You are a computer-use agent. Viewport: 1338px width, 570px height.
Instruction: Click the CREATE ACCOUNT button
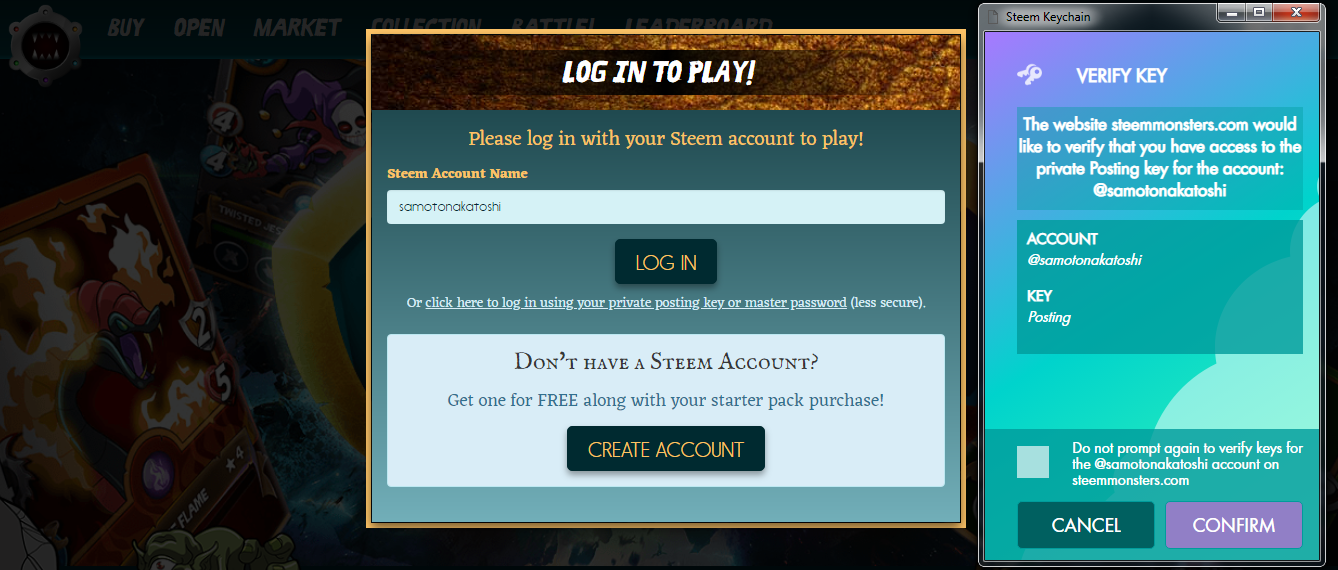666,449
